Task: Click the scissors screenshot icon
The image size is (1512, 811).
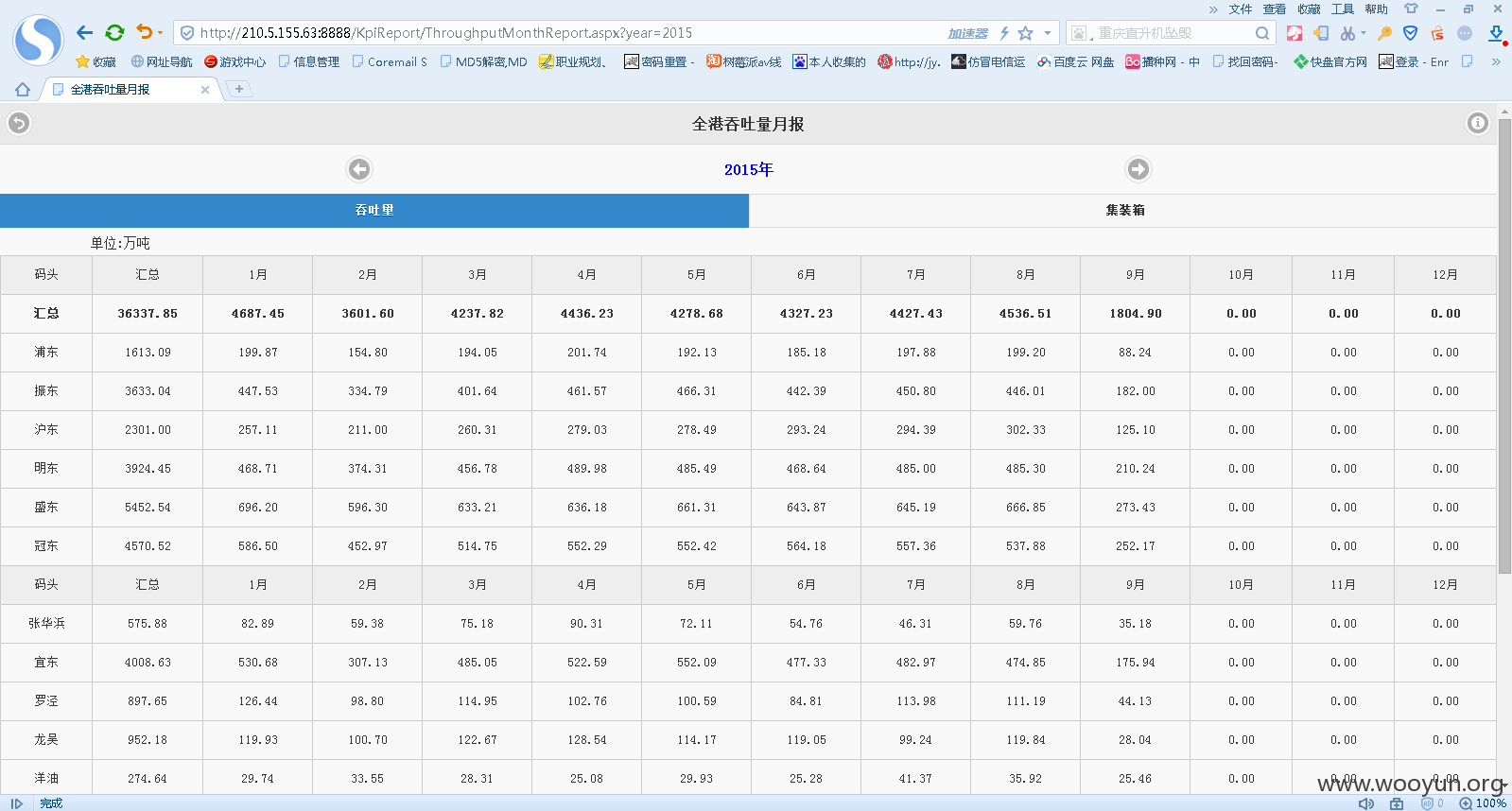Action: coord(1347,33)
